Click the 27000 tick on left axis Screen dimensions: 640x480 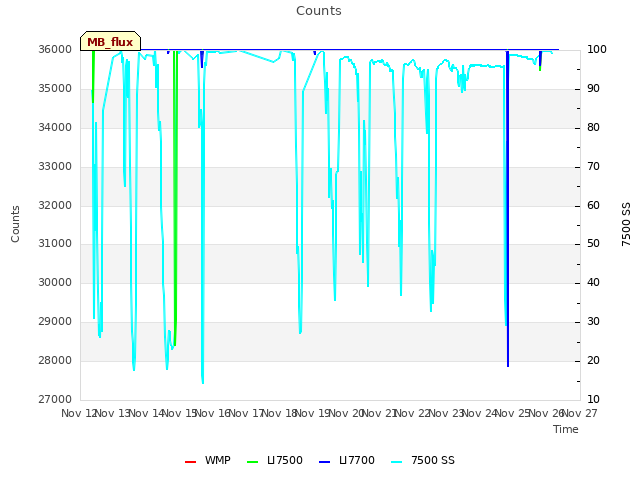pyautogui.click(x=55, y=399)
